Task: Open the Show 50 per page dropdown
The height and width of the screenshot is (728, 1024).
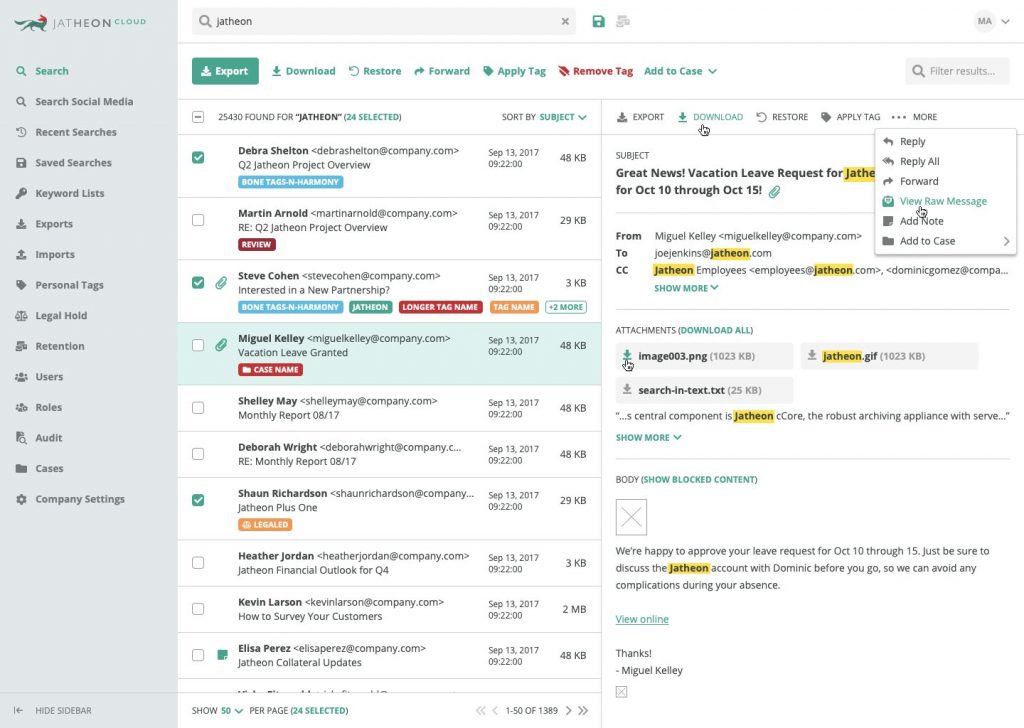Action: 232,710
